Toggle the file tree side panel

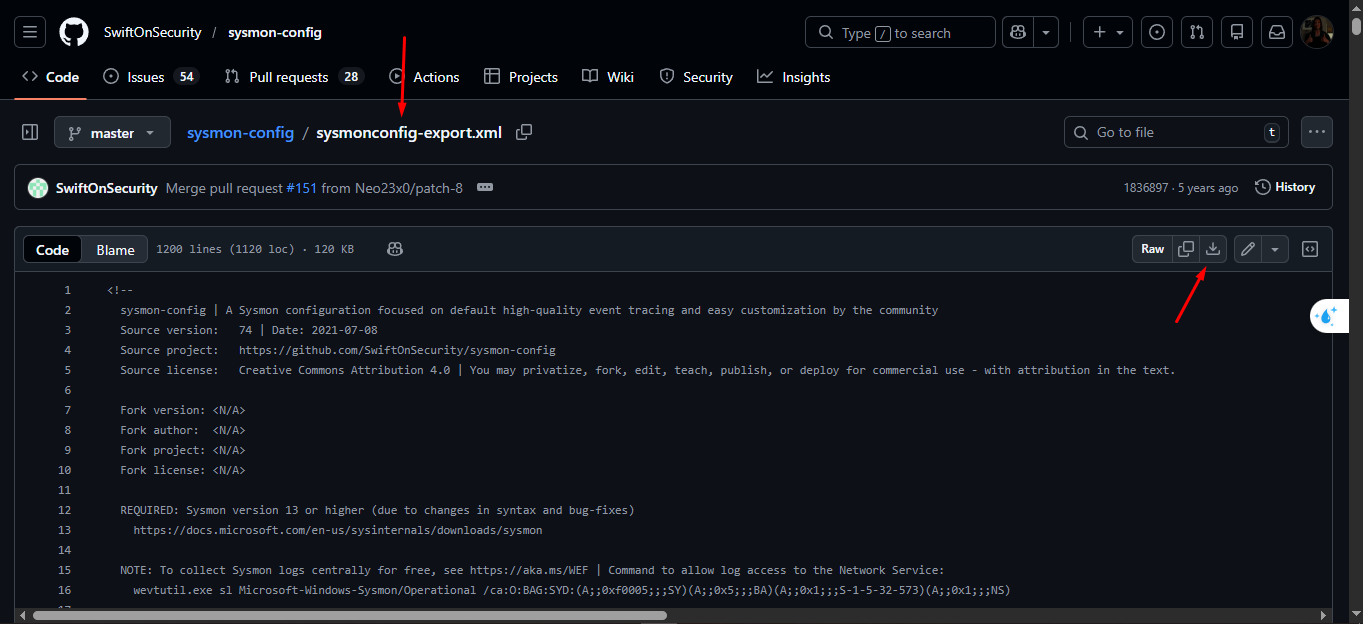pos(29,131)
